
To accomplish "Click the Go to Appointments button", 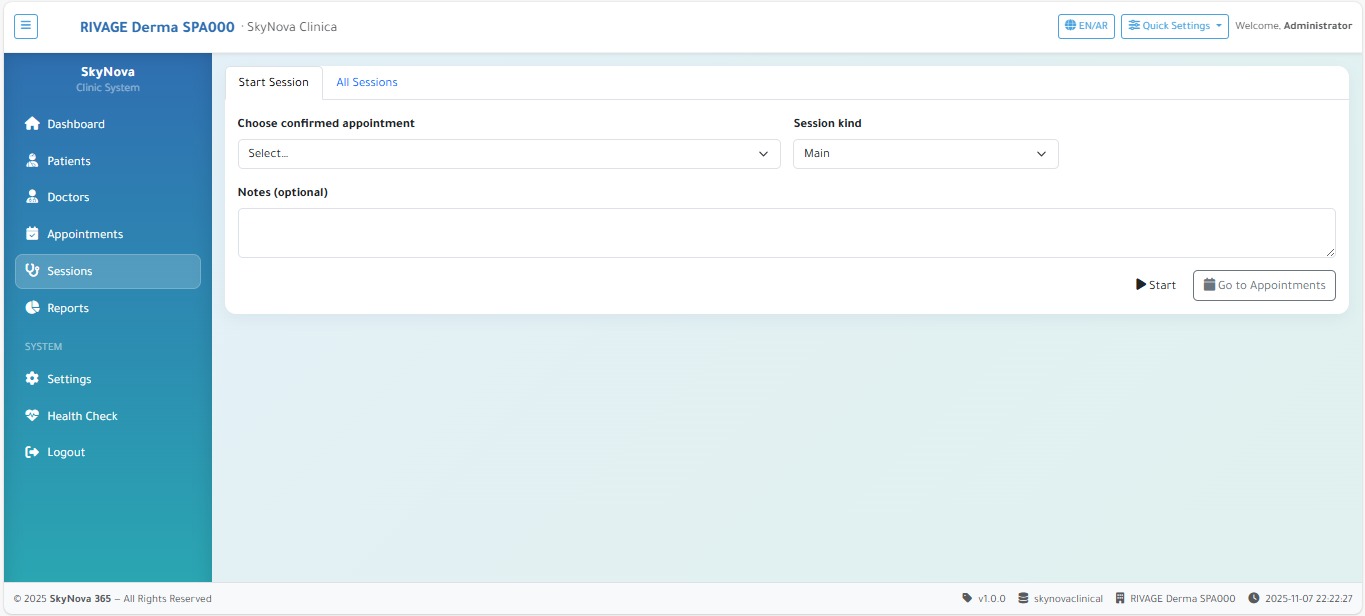I will pos(1264,285).
